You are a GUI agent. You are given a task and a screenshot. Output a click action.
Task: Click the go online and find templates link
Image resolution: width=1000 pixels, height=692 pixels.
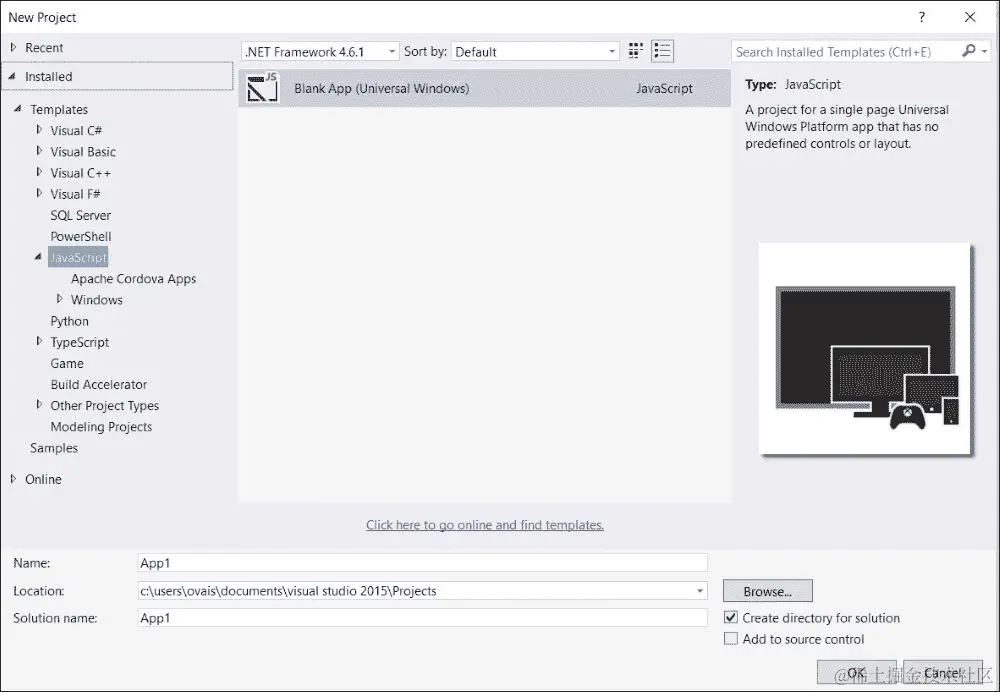485,524
